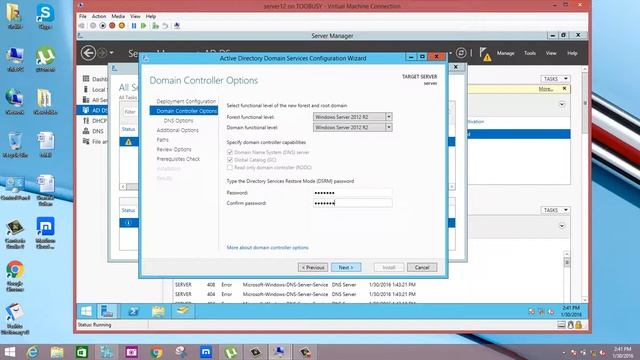Open Google Chrome from the host taskbar
Viewport: 640px width, 360px height.
click(156, 352)
